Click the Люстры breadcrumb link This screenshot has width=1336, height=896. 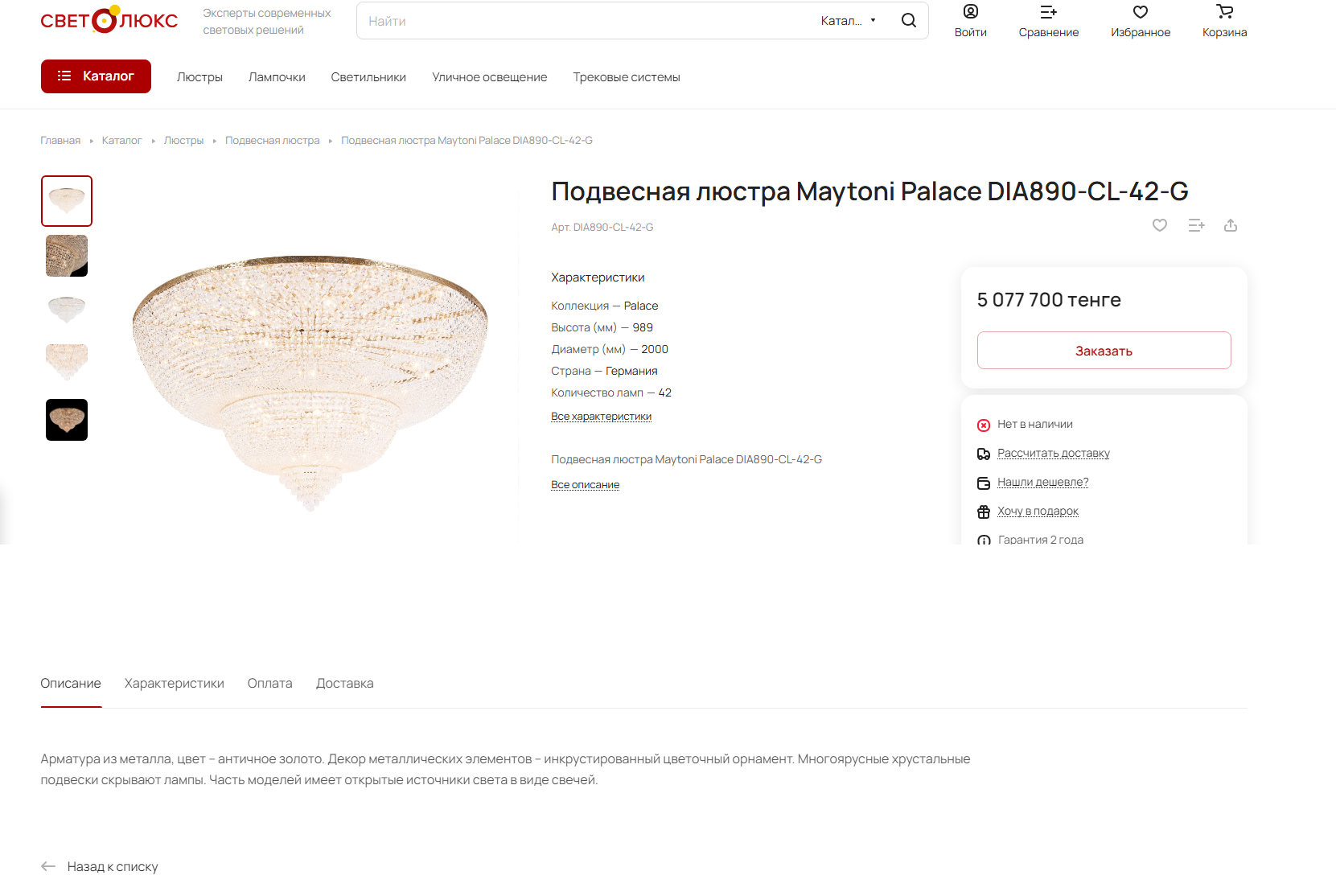(x=183, y=140)
